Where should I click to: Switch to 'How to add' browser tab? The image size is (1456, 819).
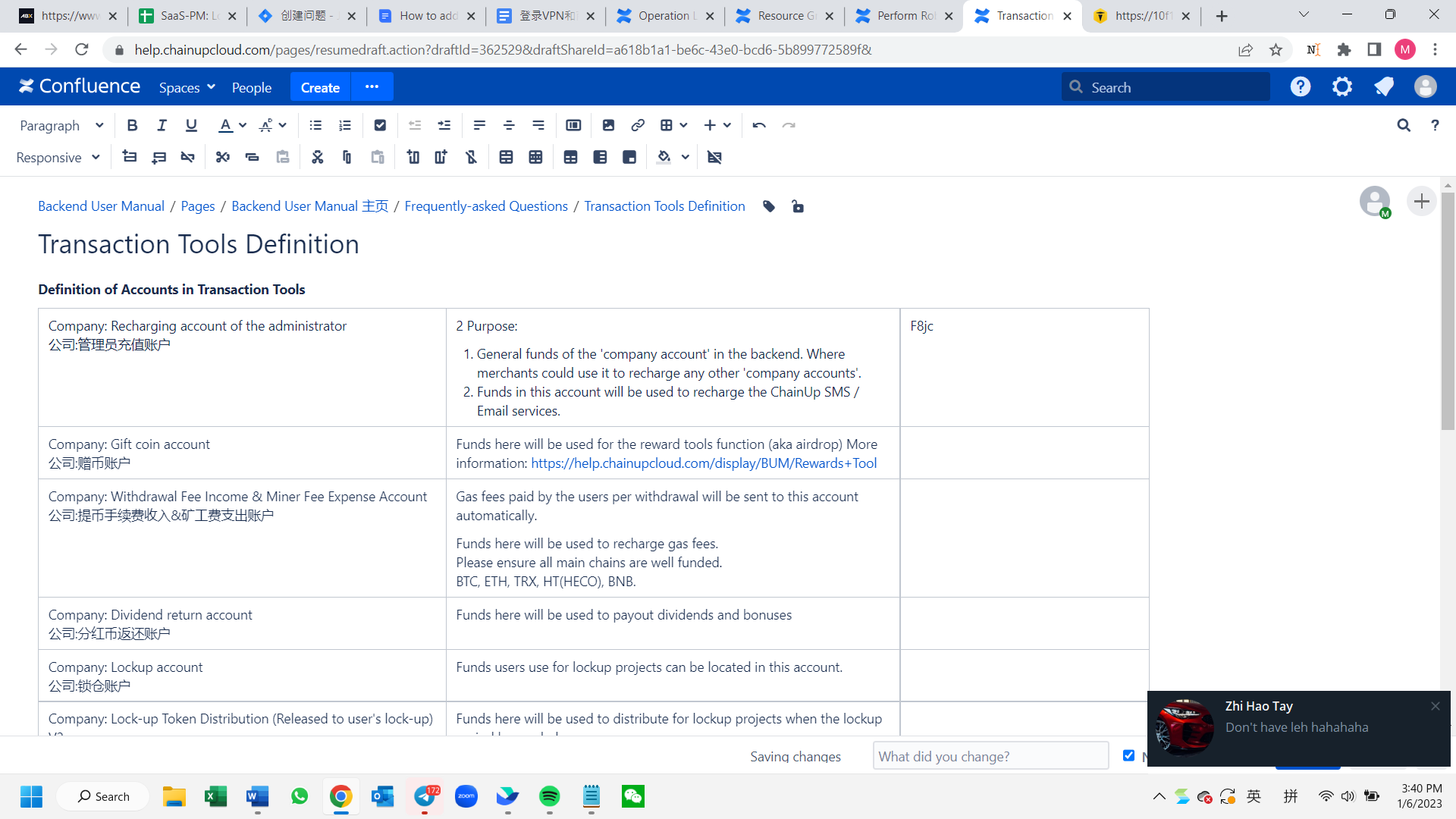[427, 16]
